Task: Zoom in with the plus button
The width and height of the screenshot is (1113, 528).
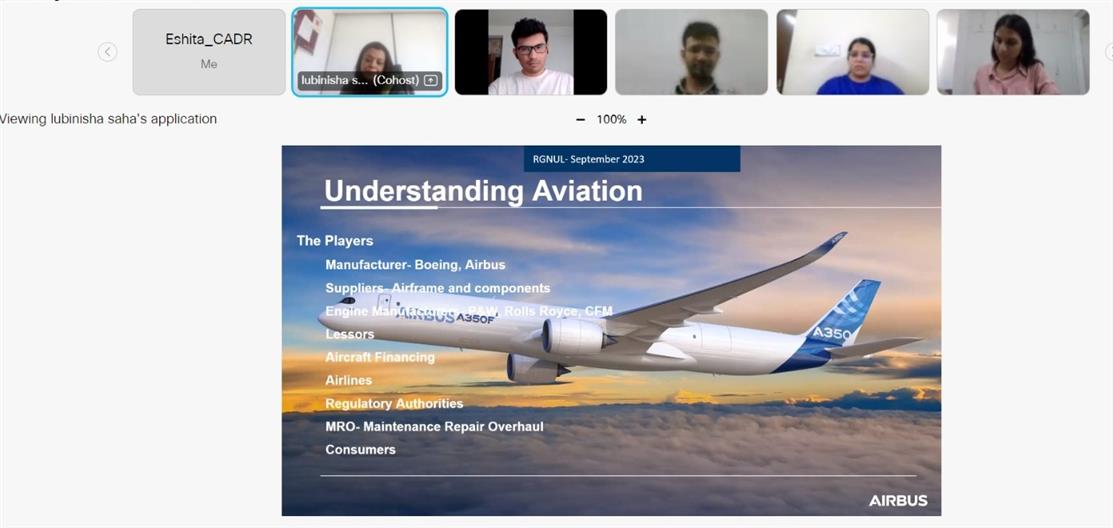Action: pyautogui.click(x=642, y=120)
